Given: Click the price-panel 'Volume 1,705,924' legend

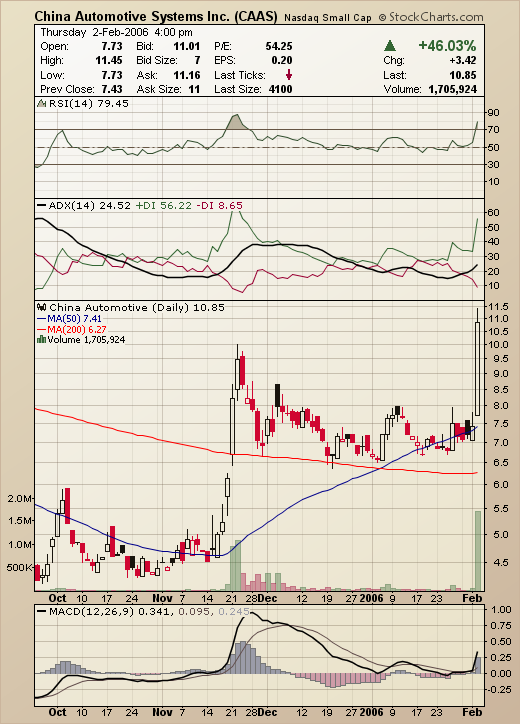Looking at the screenshot, I should pos(86,340).
